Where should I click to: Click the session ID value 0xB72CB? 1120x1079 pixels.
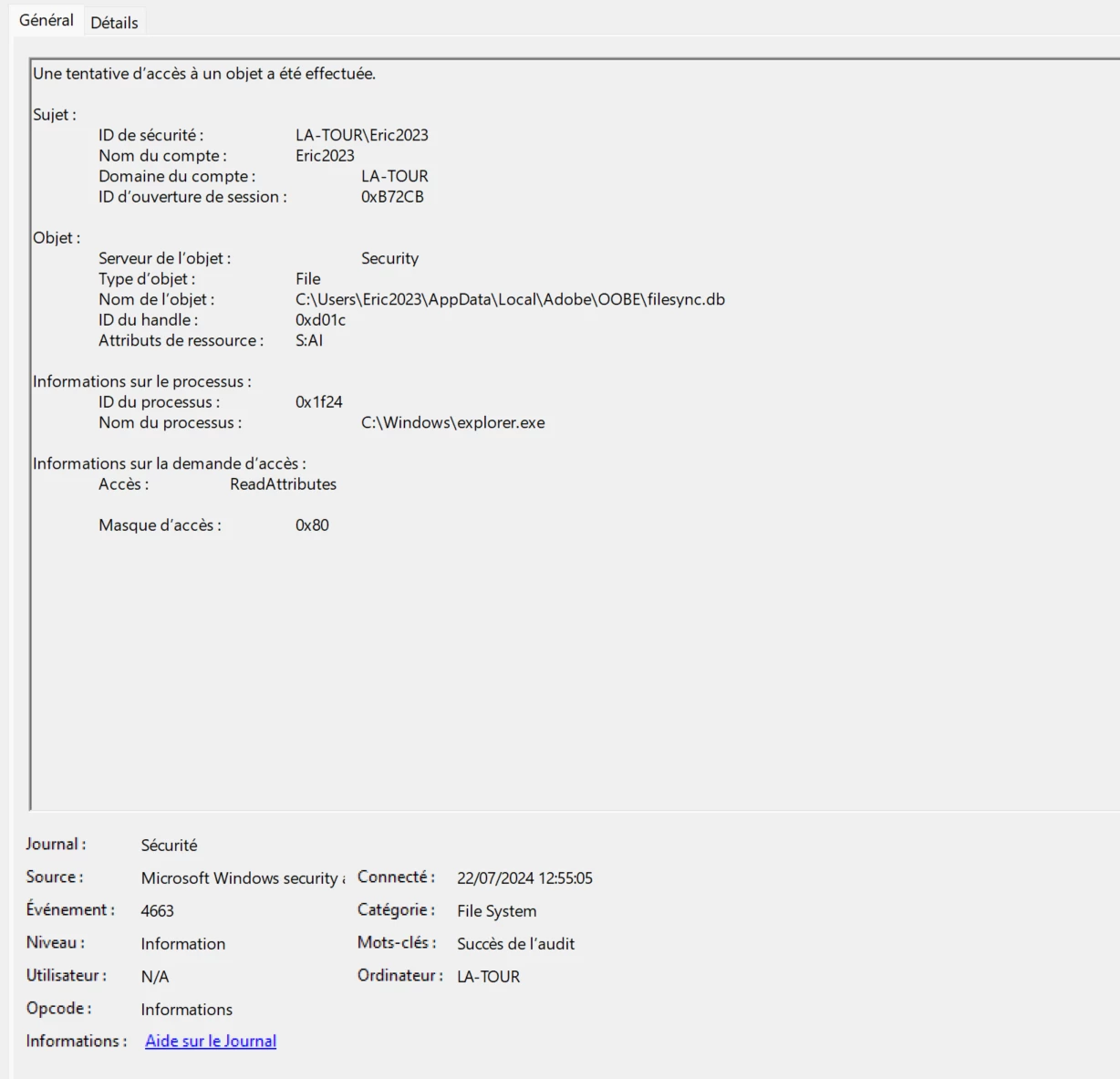click(x=392, y=197)
